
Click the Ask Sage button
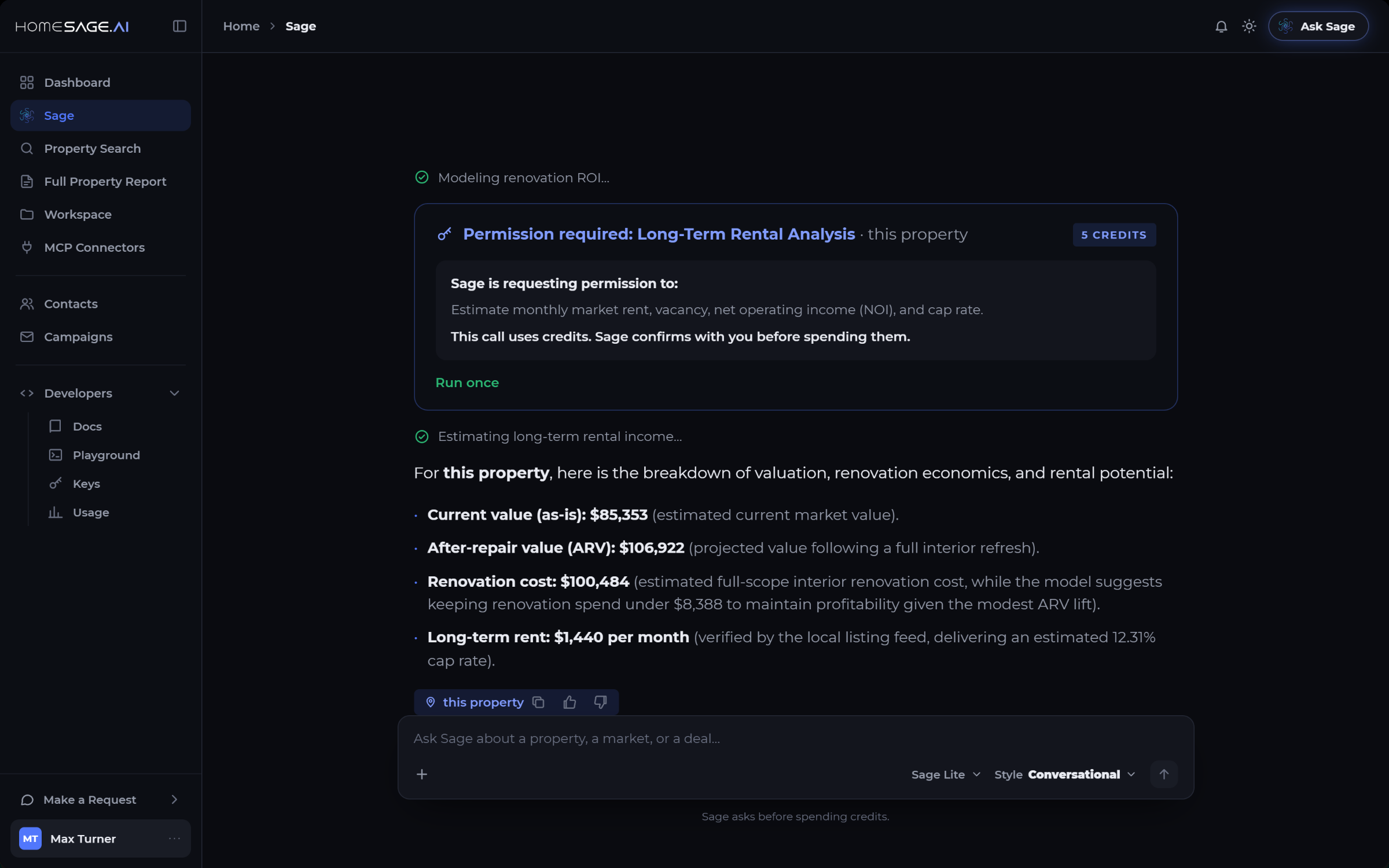1318,26
